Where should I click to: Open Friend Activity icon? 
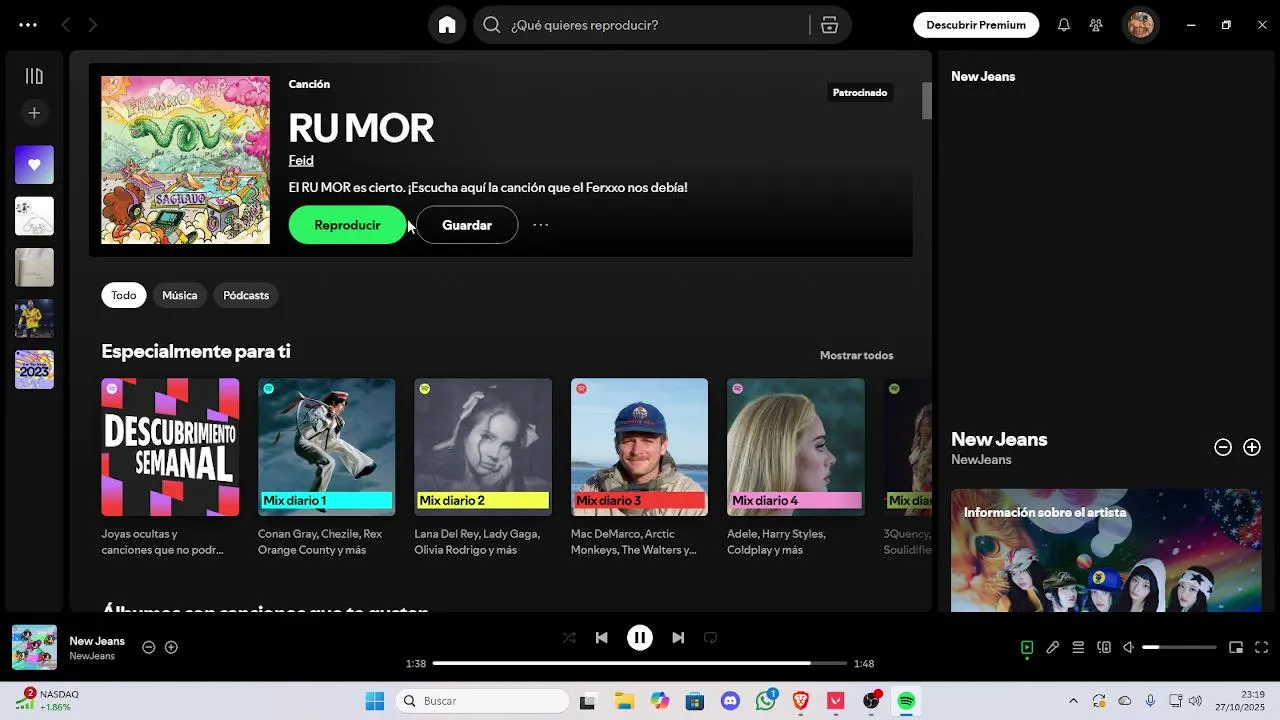(x=1096, y=25)
